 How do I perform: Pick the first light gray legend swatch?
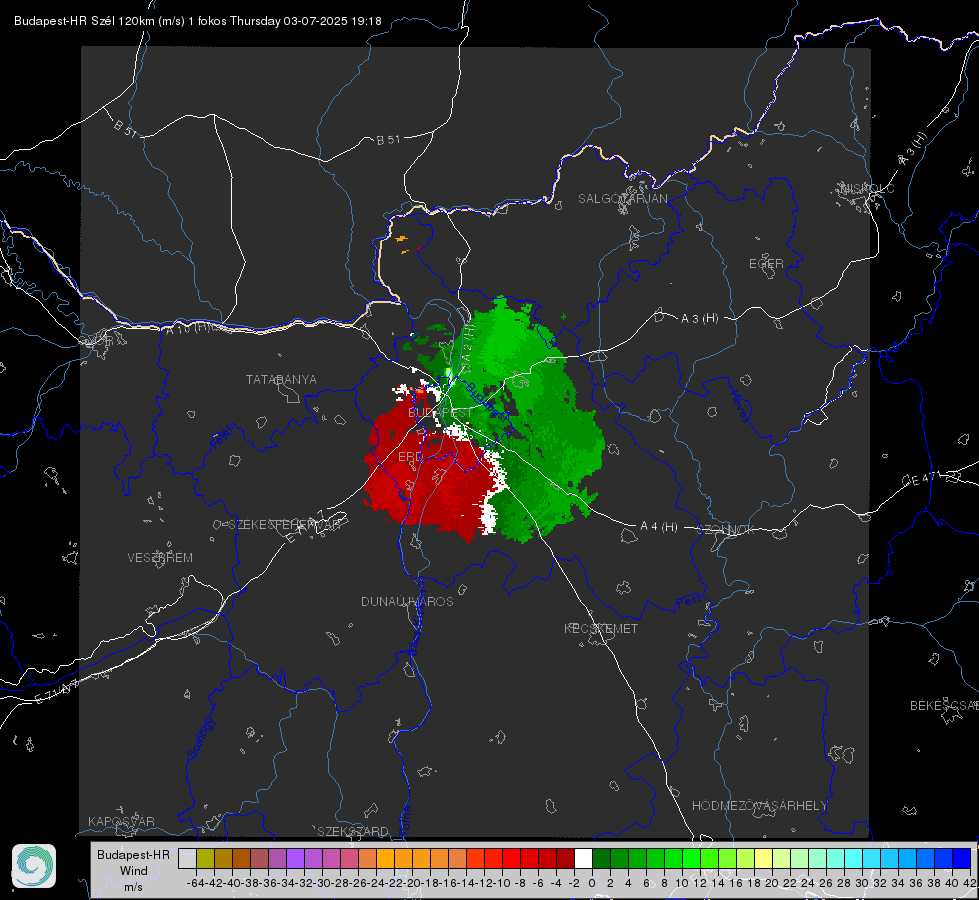coord(187,858)
